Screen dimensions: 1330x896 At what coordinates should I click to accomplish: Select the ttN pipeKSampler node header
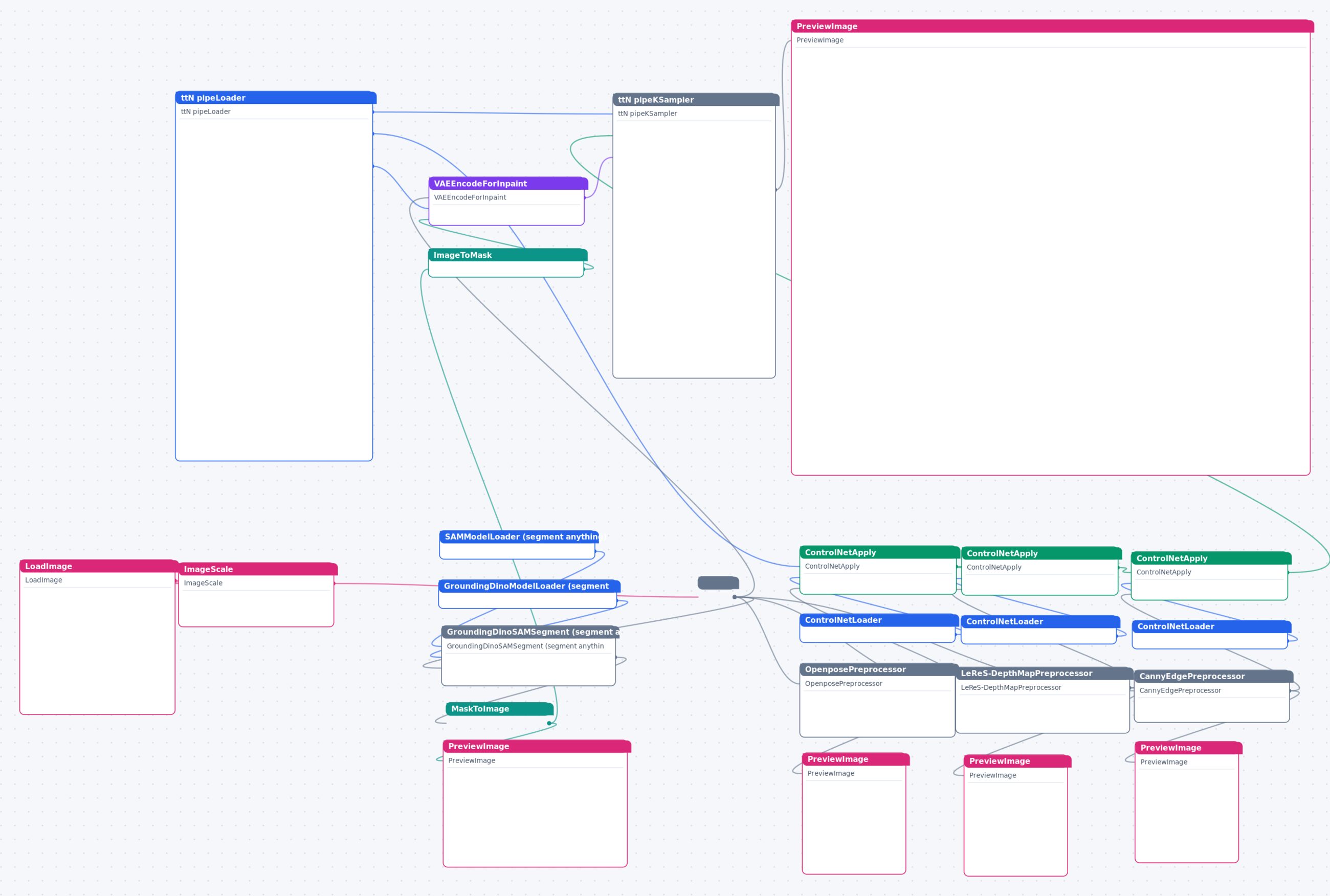[696, 99]
